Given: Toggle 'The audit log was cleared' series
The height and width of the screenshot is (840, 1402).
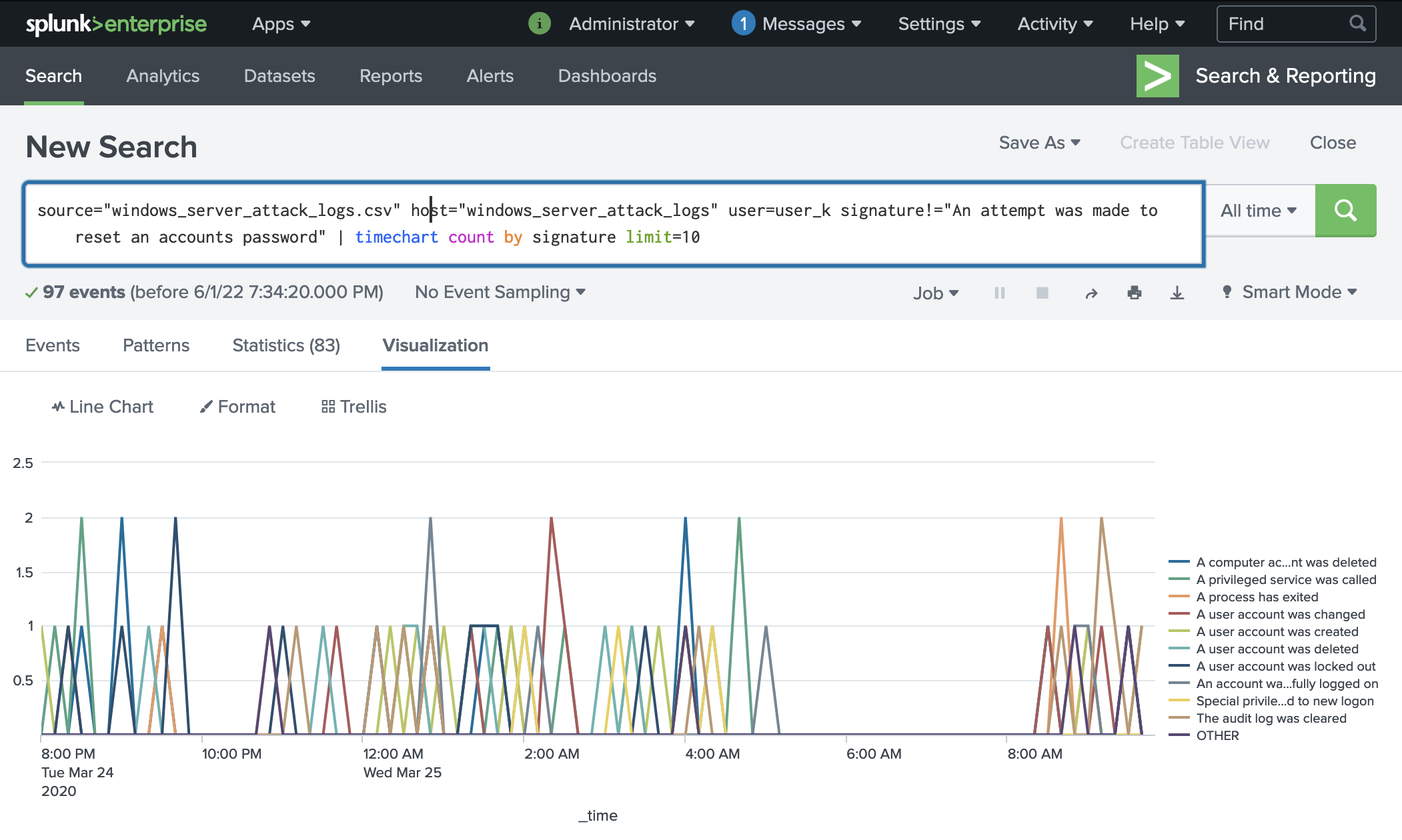Looking at the screenshot, I should [x=1271, y=718].
